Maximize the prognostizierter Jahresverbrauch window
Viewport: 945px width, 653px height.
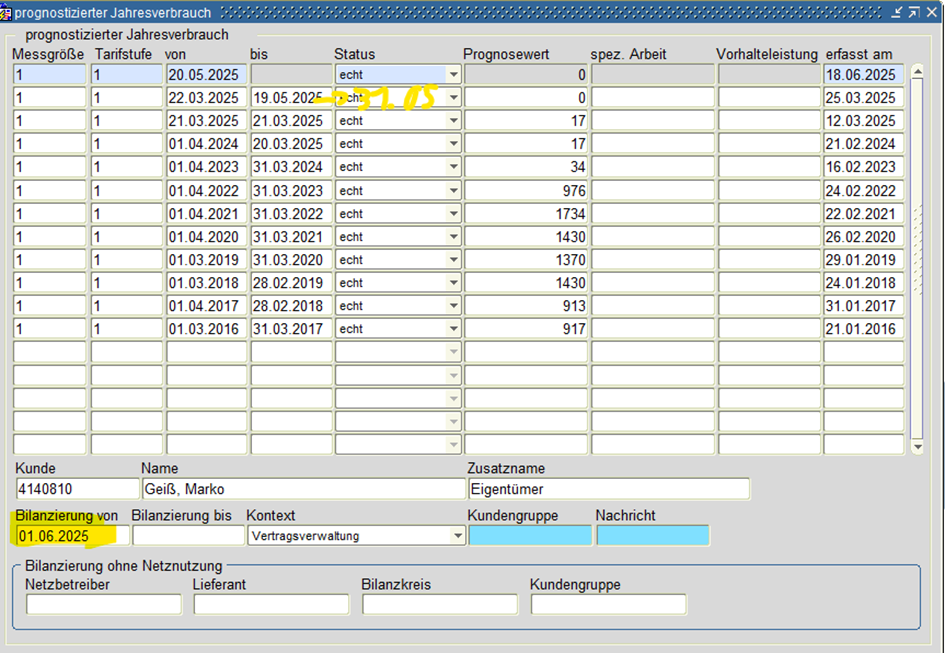(x=914, y=12)
